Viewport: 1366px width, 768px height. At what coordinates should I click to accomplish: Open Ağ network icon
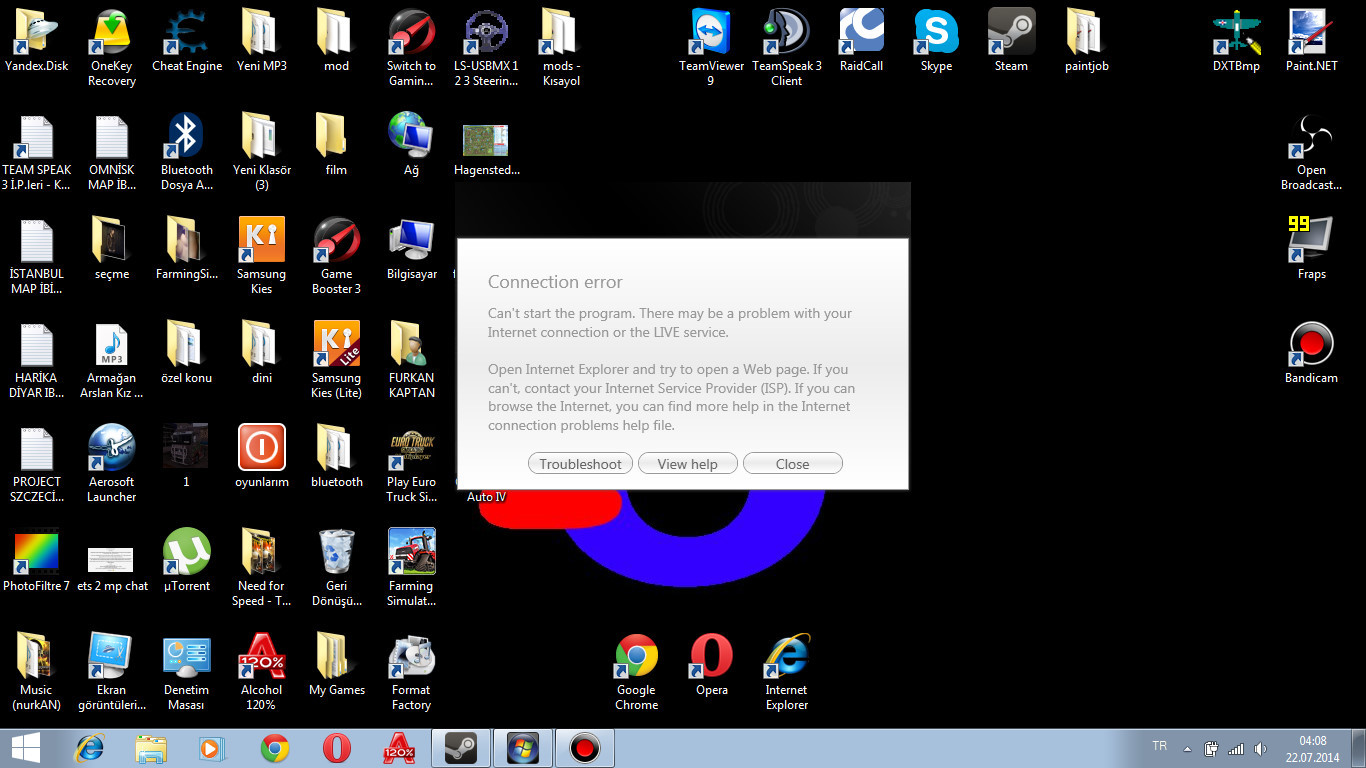coord(411,146)
